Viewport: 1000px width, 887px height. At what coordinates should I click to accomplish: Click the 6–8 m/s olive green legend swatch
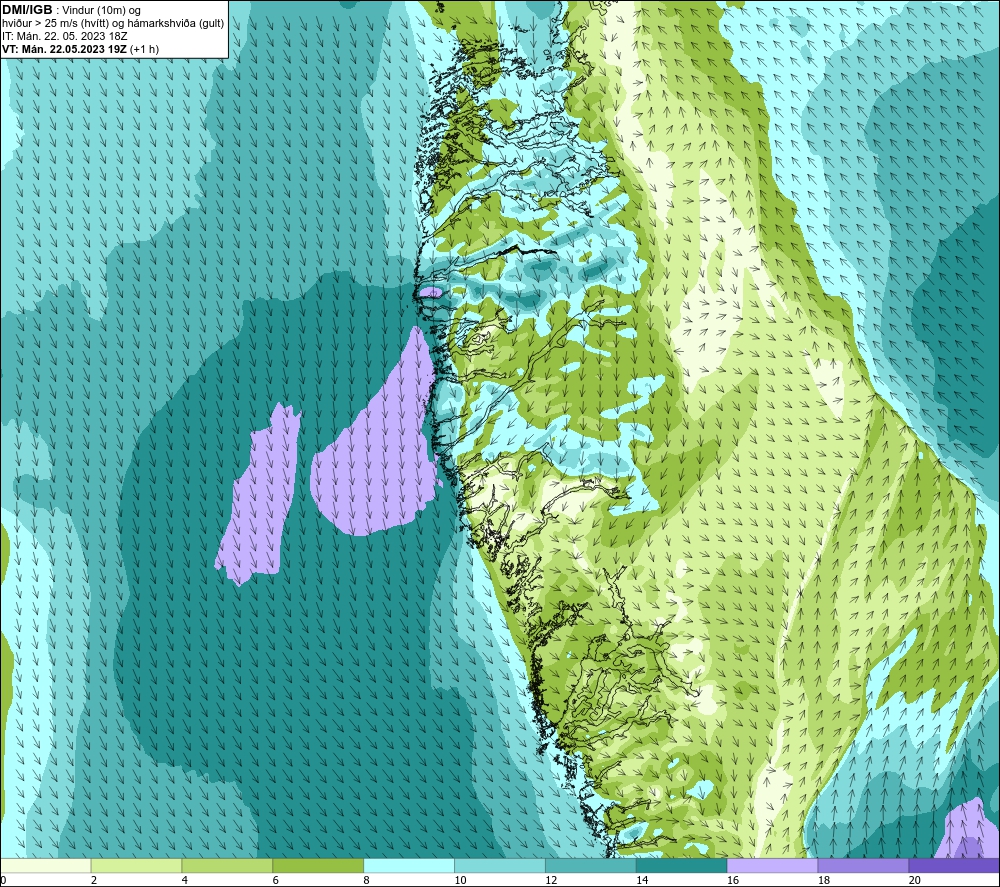(318, 866)
